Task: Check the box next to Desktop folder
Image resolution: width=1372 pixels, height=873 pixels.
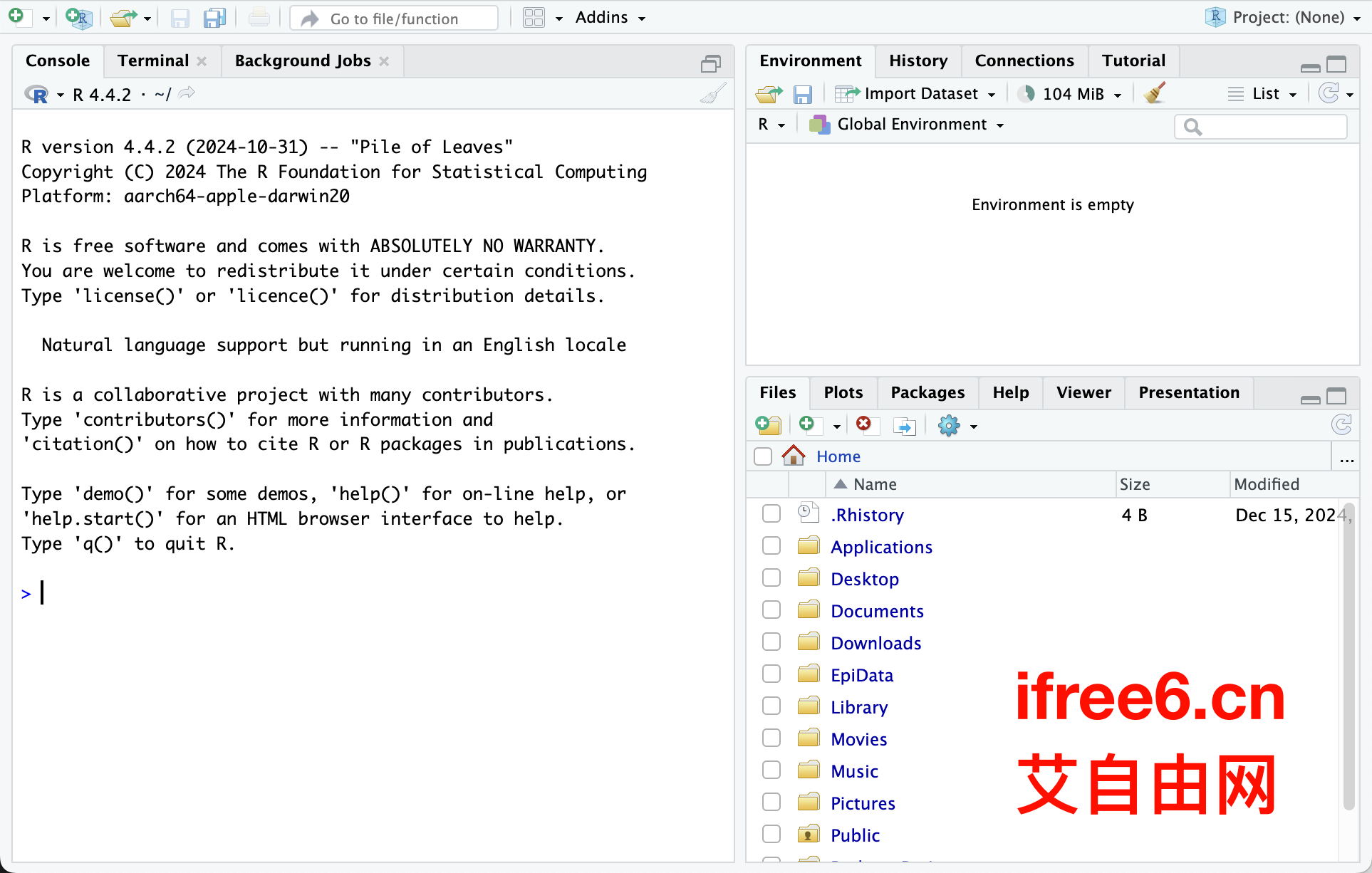Action: click(771, 578)
